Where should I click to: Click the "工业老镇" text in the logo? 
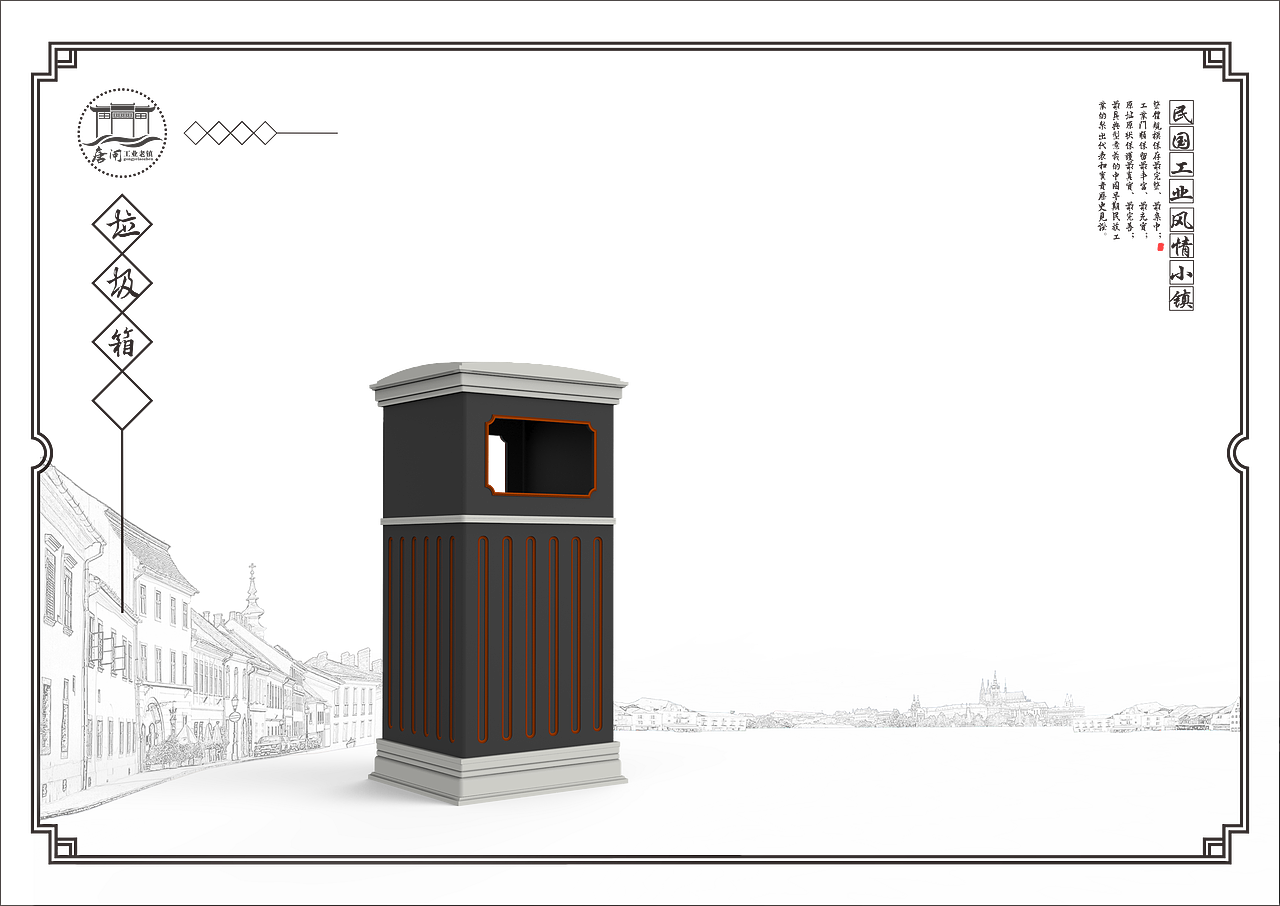(138, 153)
